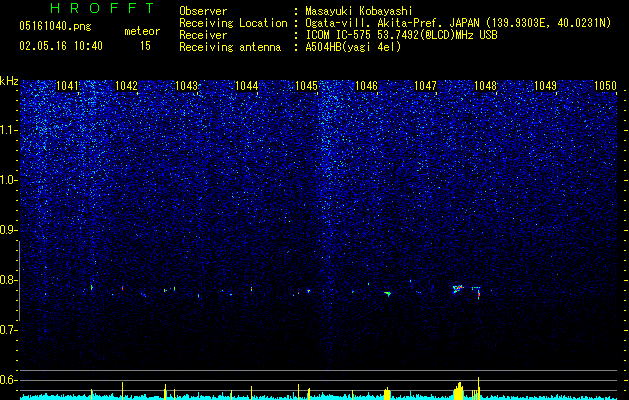Click the Receiving Location label
Viewport: 629px width, 400px height.
pyautogui.click(x=233, y=23)
